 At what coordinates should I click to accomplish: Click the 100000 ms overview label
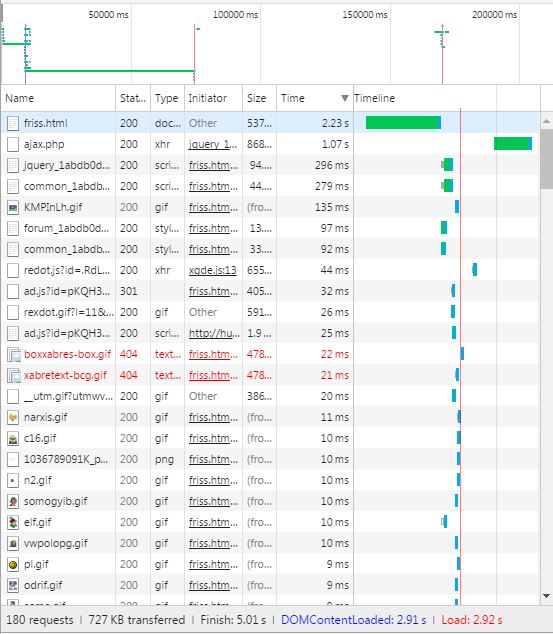click(x=235, y=15)
